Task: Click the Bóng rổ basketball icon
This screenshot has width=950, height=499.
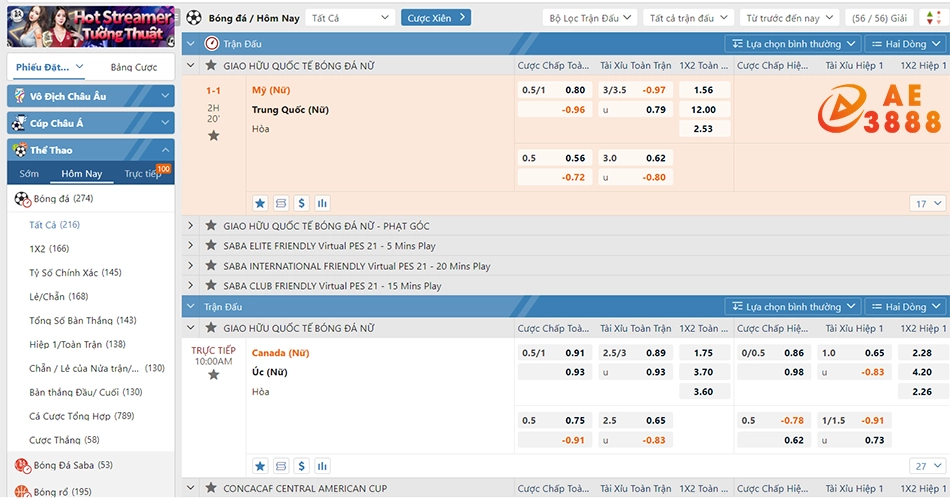Action: pos(22,492)
